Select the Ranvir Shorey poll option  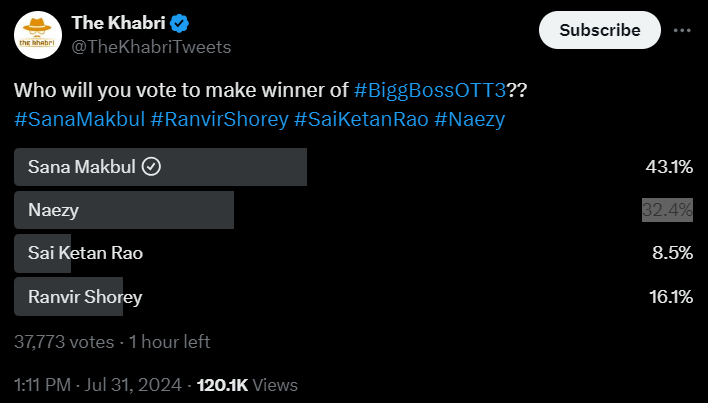point(86,296)
